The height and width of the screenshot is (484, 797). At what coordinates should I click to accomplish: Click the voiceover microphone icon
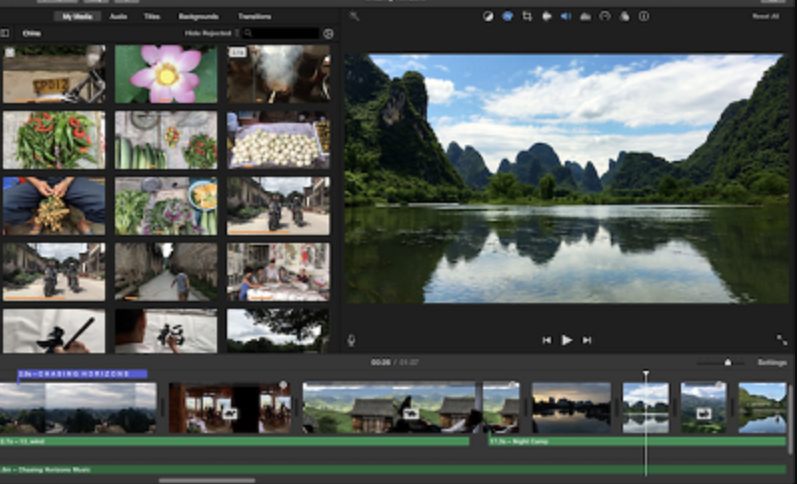[x=351, y=340]
